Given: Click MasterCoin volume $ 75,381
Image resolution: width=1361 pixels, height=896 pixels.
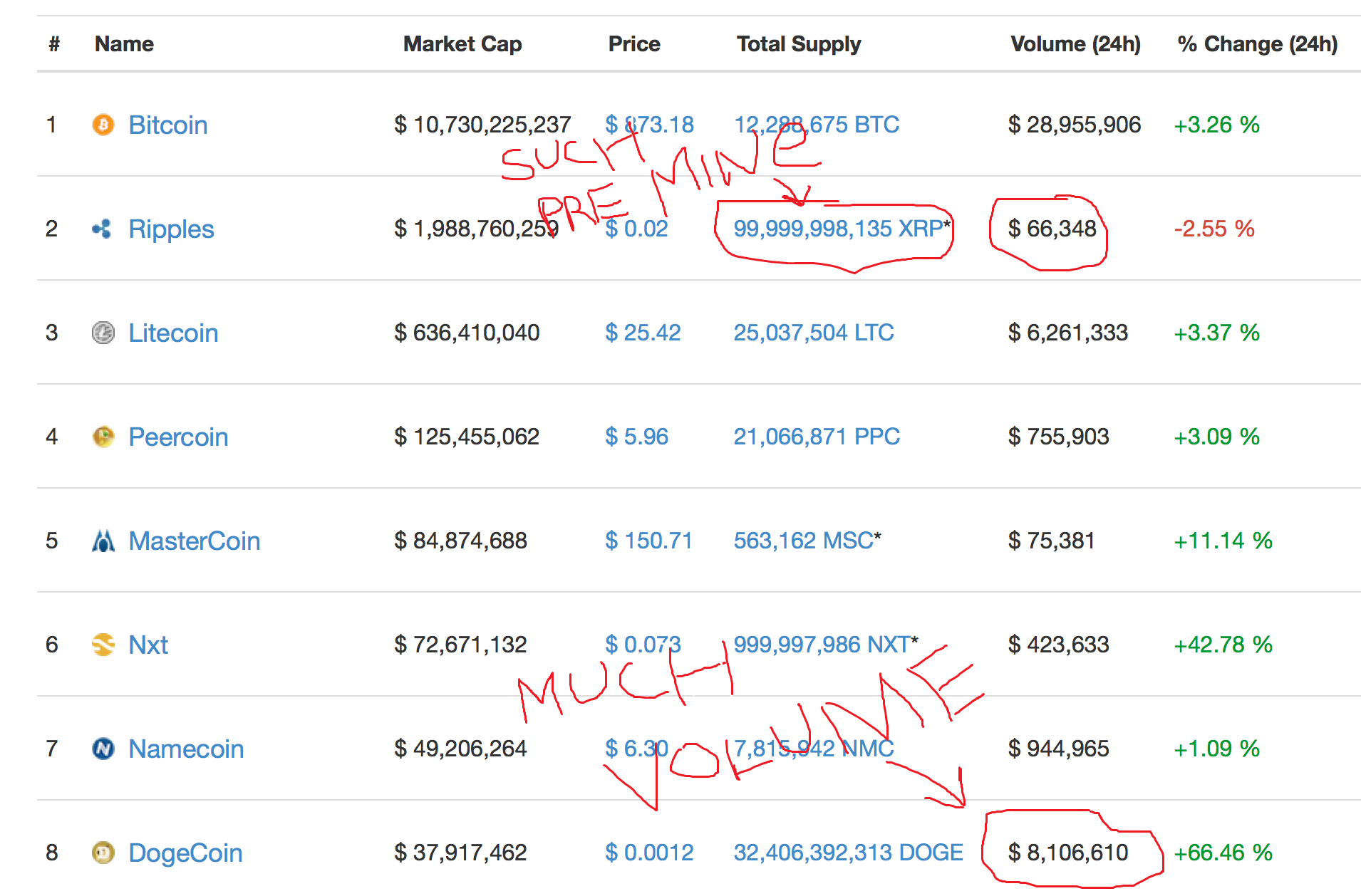Looking at the screenshot, I should (1051, 541).
